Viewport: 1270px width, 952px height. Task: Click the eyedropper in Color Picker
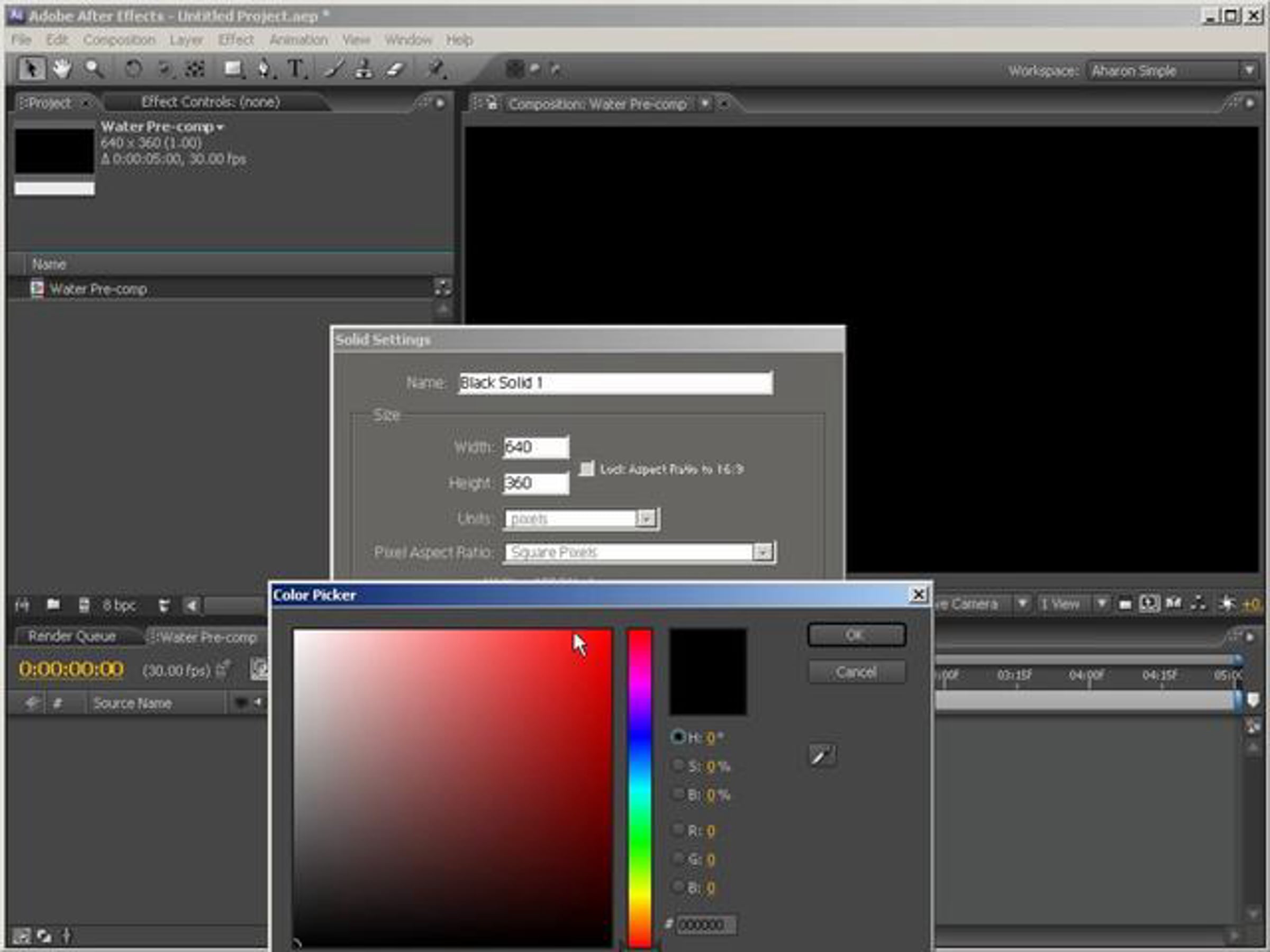click(822, 756)
